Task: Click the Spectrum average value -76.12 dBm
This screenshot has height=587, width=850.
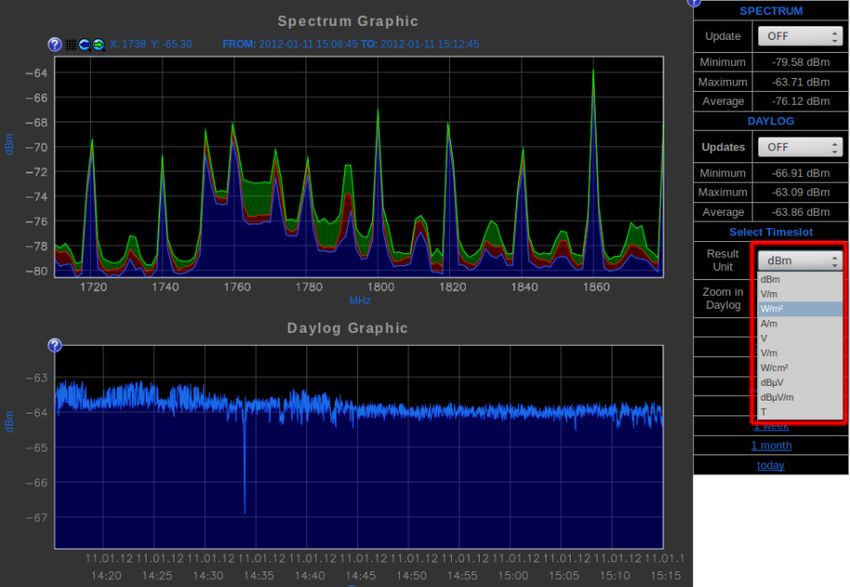Action: pos(801,101)
